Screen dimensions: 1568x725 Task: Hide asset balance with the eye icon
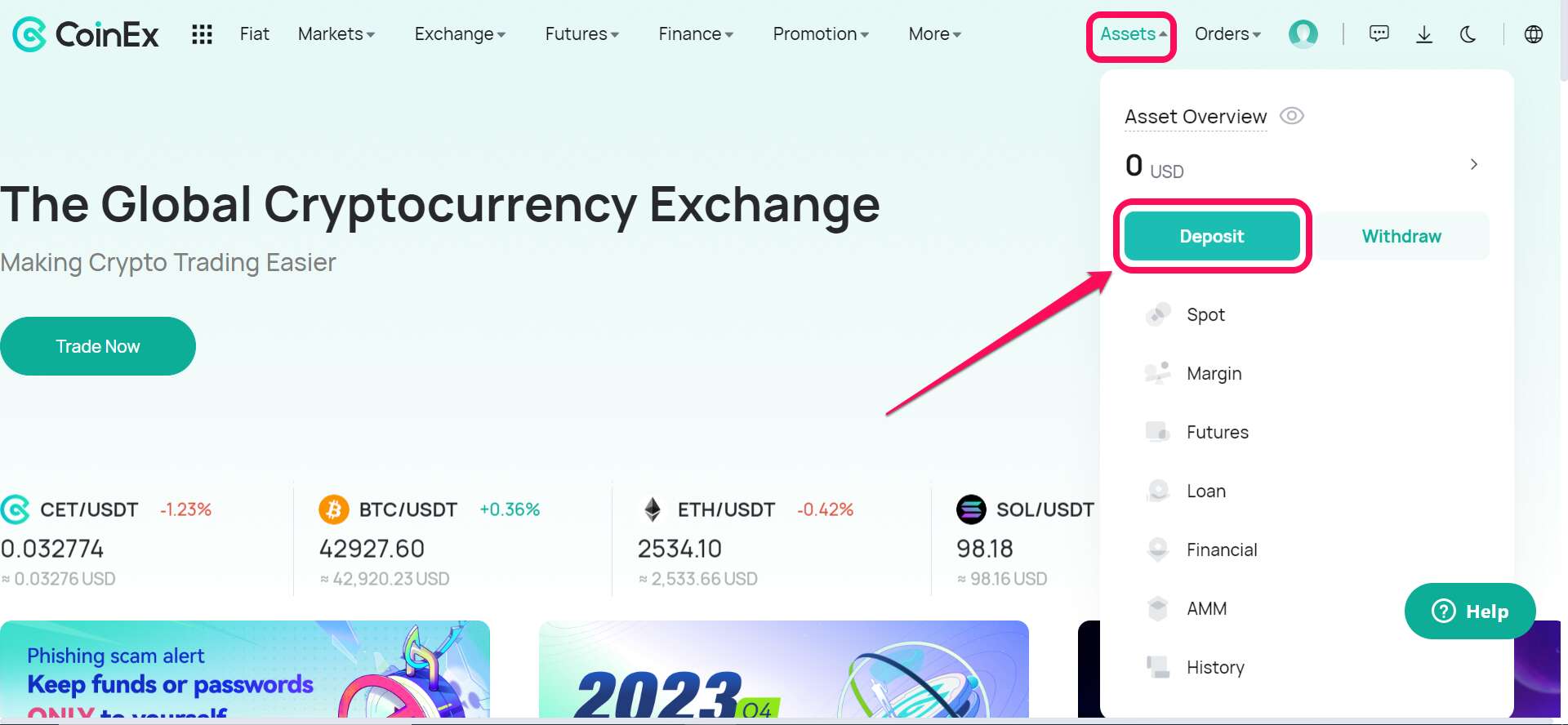point(1291,116)
